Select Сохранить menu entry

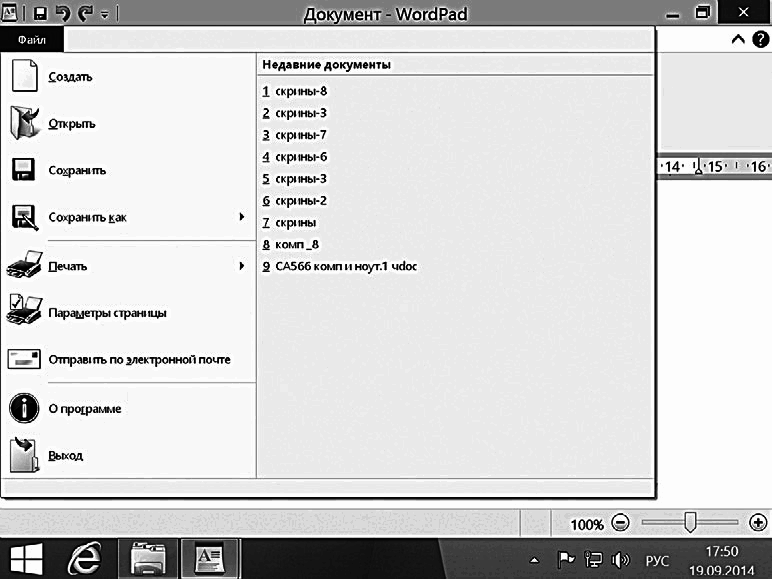128,170
